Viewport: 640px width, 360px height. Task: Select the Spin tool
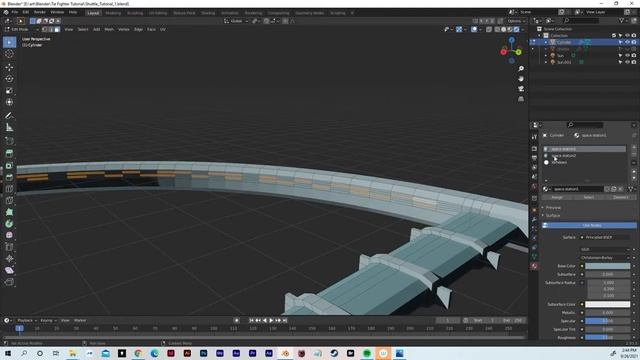click(x=9, y=224)
